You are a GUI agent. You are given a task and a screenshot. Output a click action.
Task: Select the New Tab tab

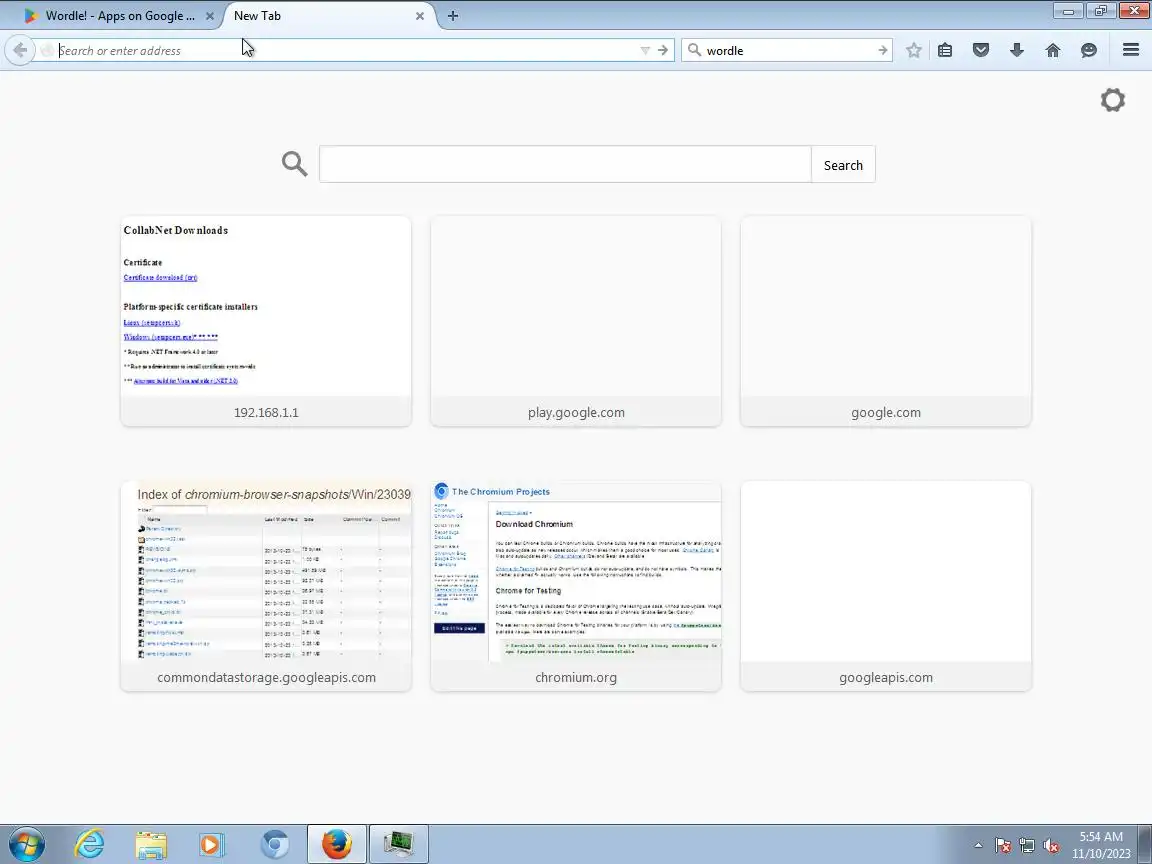[323, 15]
